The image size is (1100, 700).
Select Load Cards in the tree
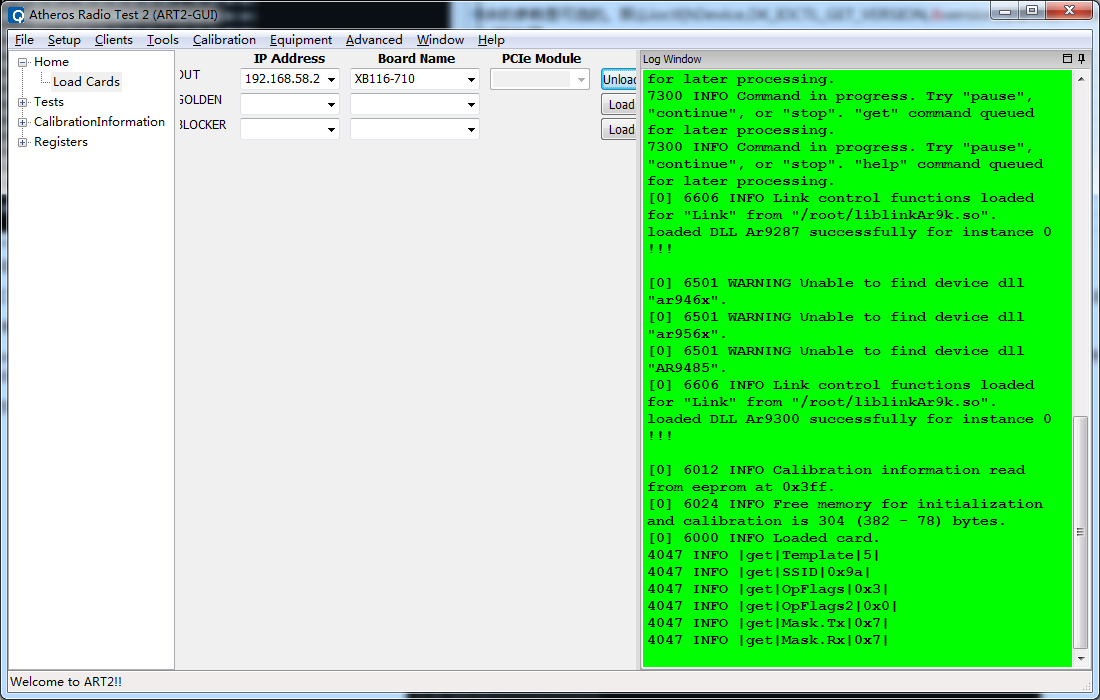coord(86,81)
